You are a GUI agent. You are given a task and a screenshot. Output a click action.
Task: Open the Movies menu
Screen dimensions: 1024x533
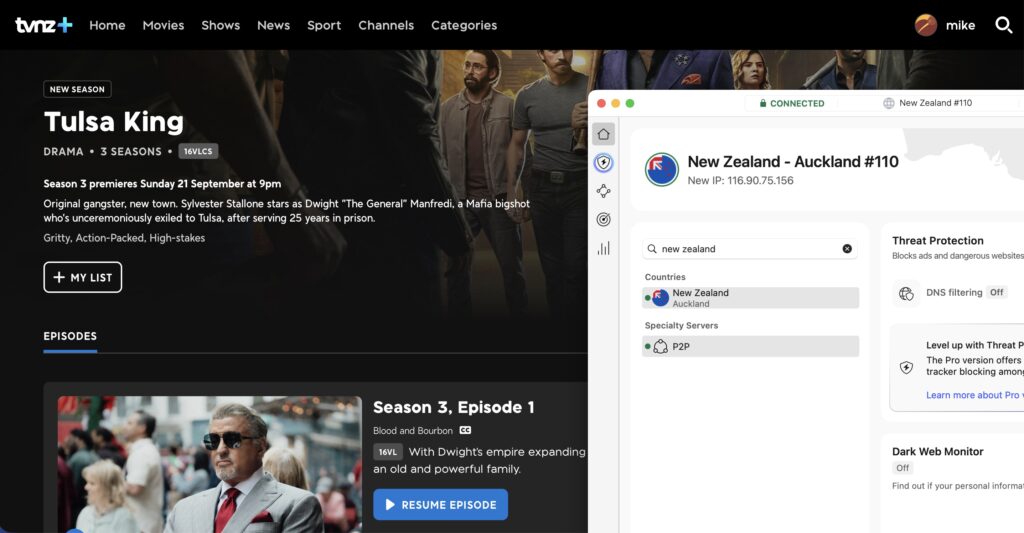(x=163, y=25)
